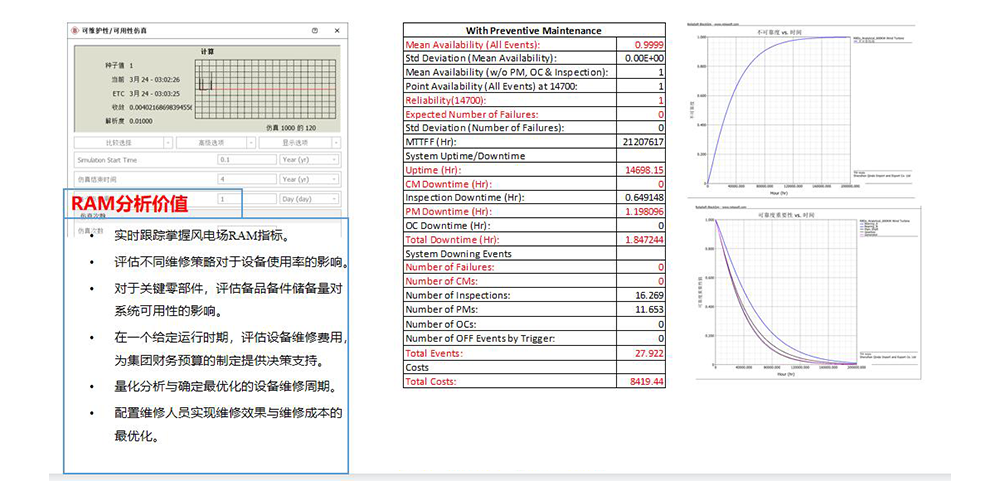Click the 'Costs' section row
1000x500 pixels.
534,367
